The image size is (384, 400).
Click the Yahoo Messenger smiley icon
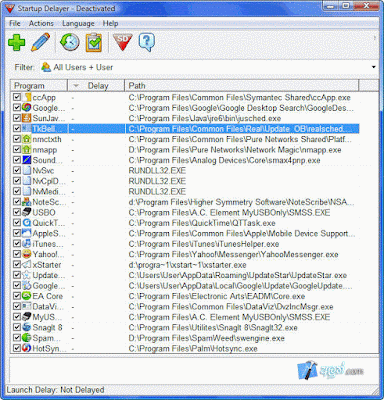point(27,254)
